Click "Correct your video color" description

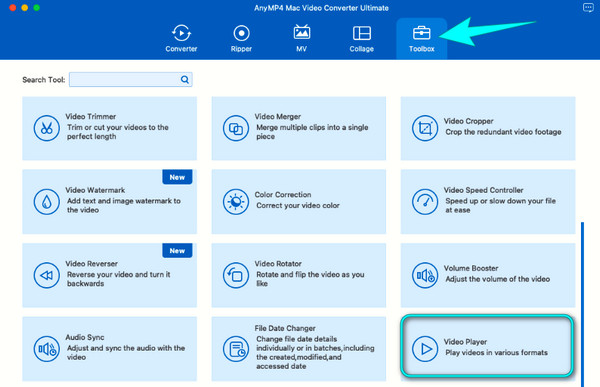[x=298, y=206]
